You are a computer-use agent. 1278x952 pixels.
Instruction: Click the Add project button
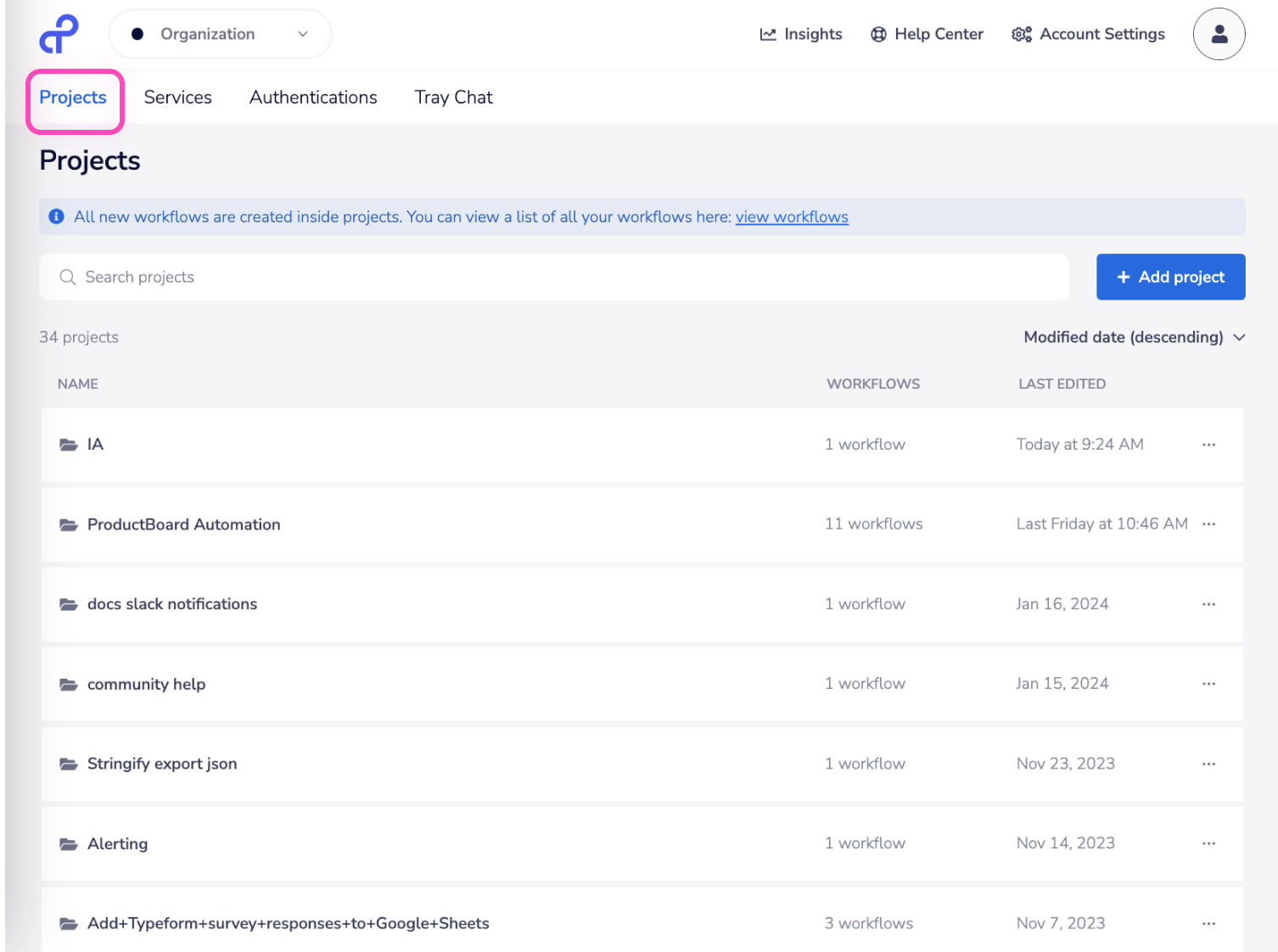click(1170, 277)
